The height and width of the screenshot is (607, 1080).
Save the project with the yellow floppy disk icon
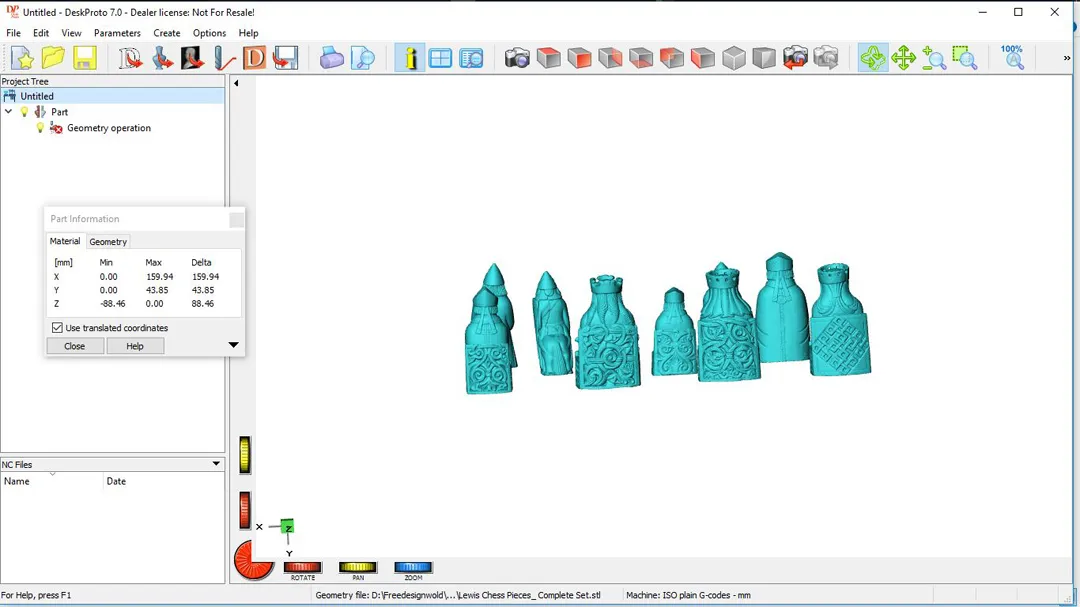[84, 58]
